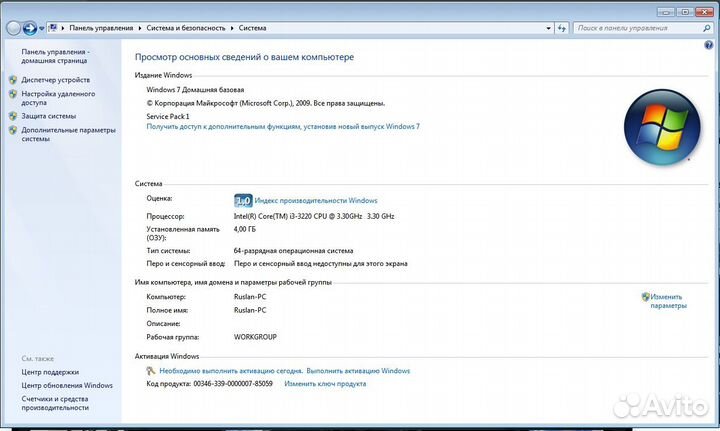Open Дополнительные параметры системы
720x431 pixels.
point(68,134)
